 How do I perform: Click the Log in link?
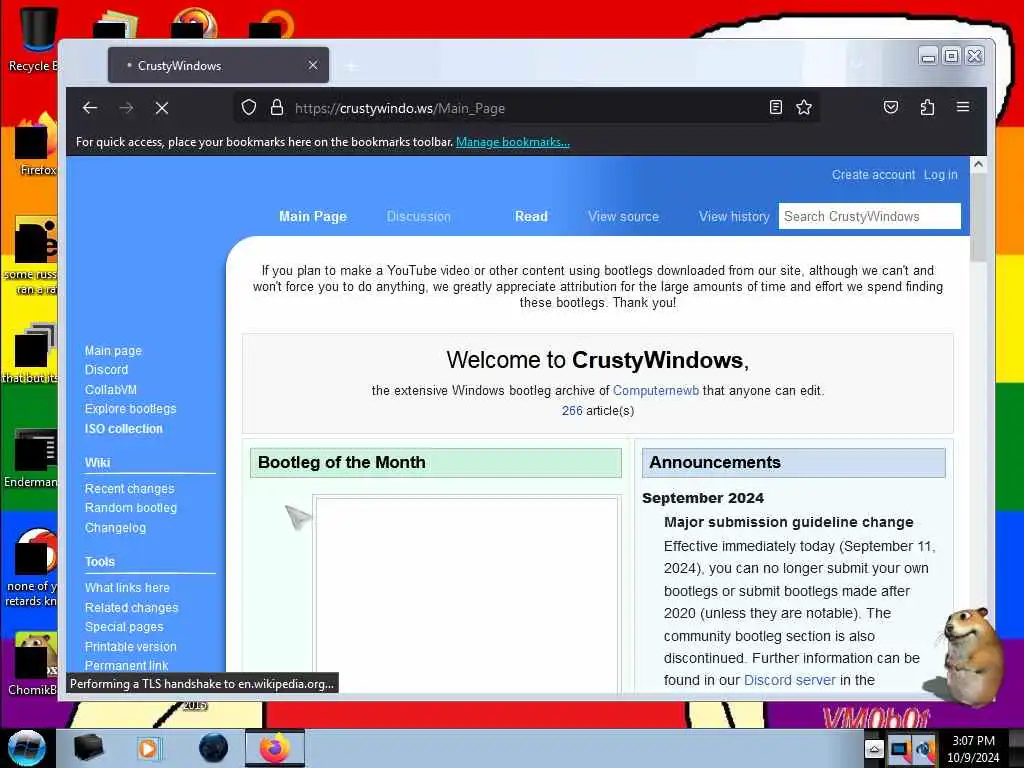click(x=940, y=174)
